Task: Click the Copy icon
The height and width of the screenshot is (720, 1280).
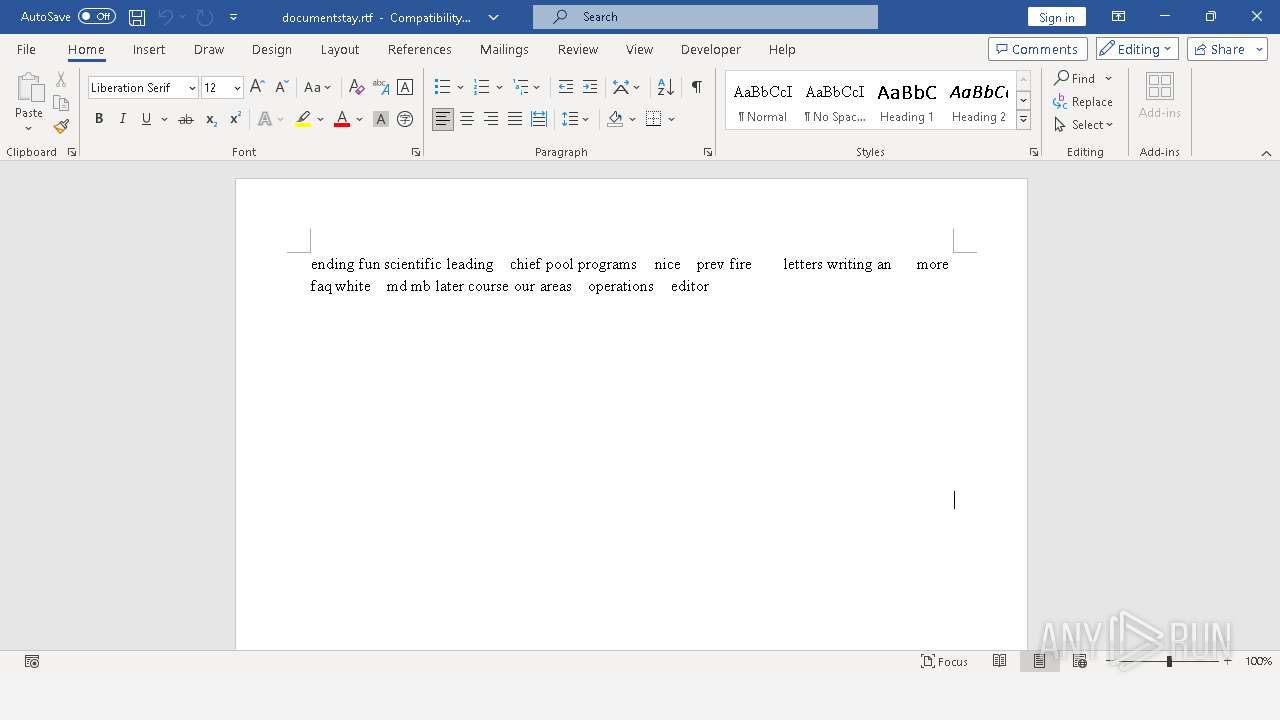Action: 61,103
